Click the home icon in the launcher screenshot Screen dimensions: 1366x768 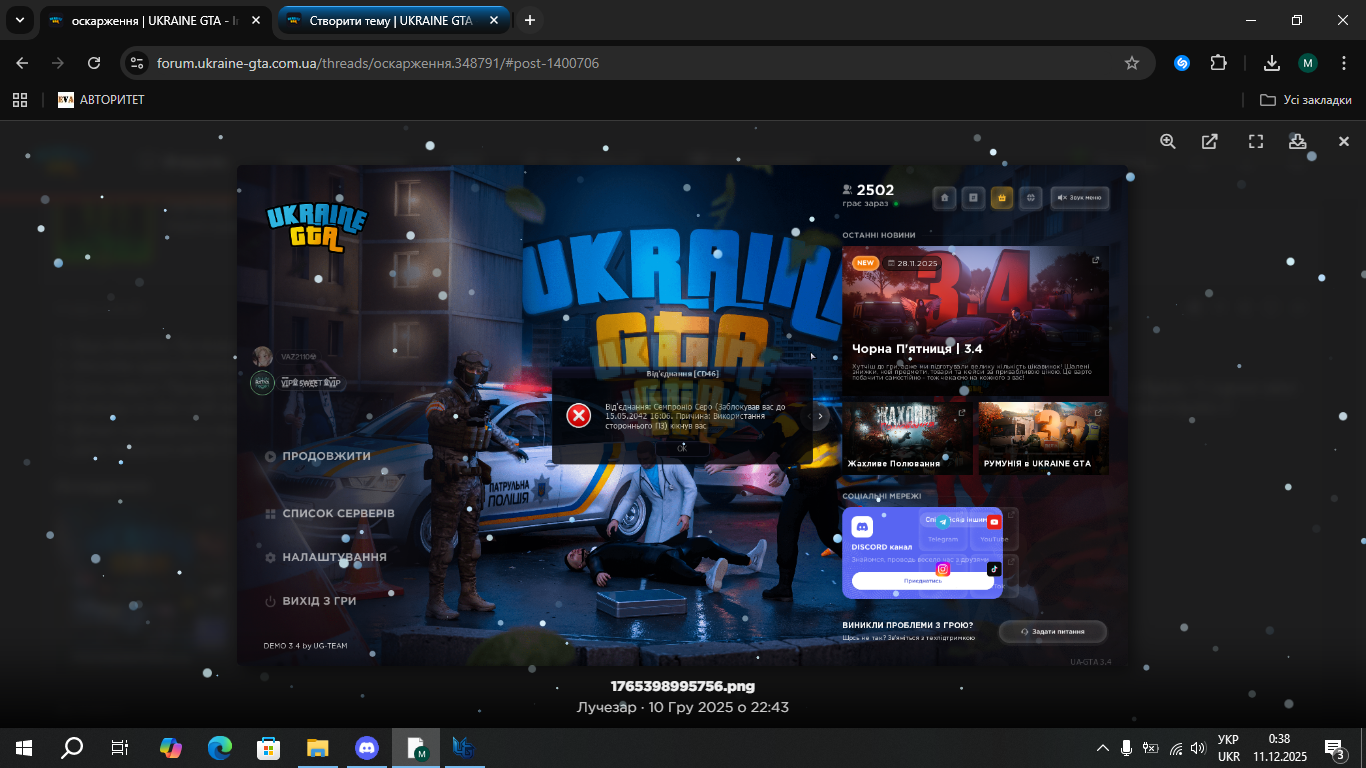(x=944, y=198)
